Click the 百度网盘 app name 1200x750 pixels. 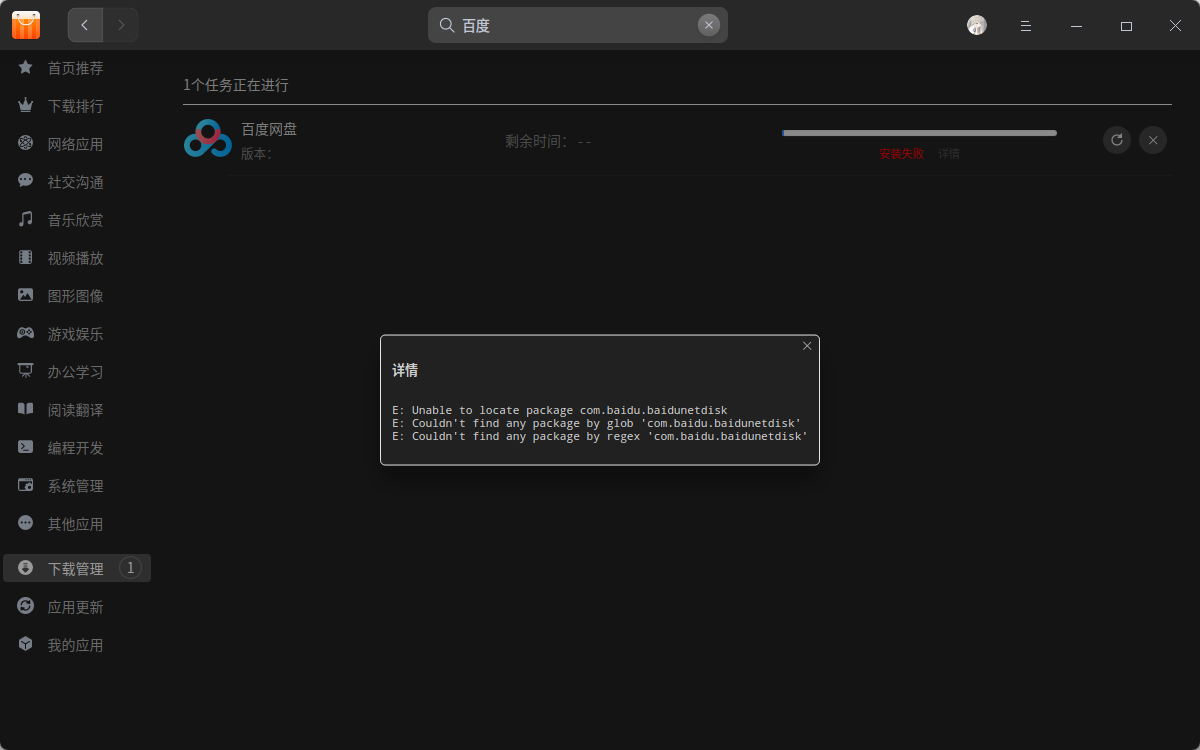pos(269,129)
